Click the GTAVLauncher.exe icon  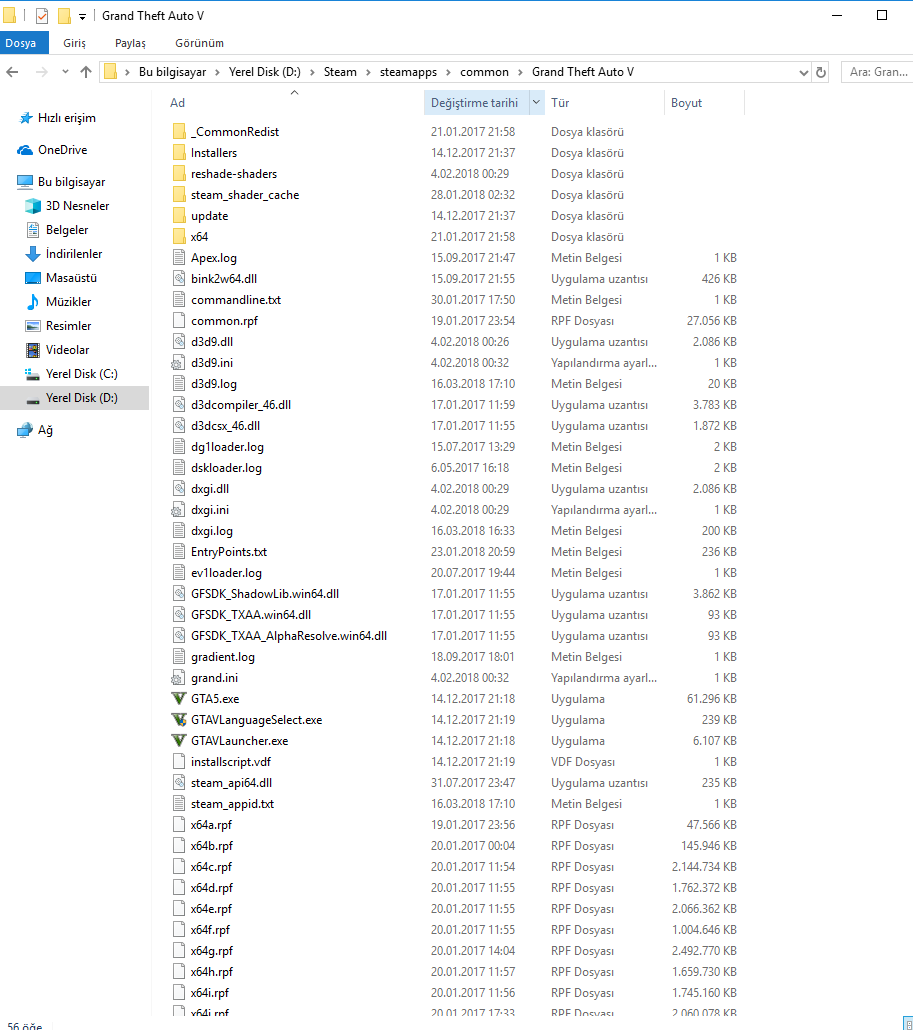coord(179,740)
